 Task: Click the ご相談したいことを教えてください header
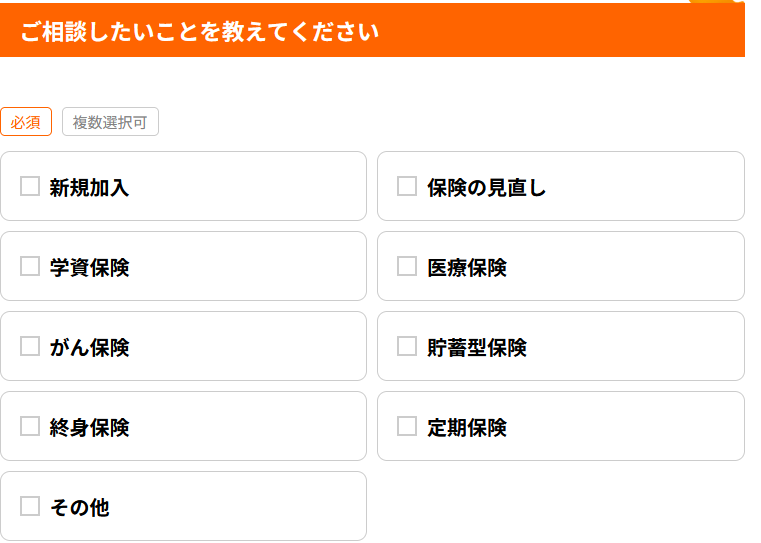tap(200, 32)
